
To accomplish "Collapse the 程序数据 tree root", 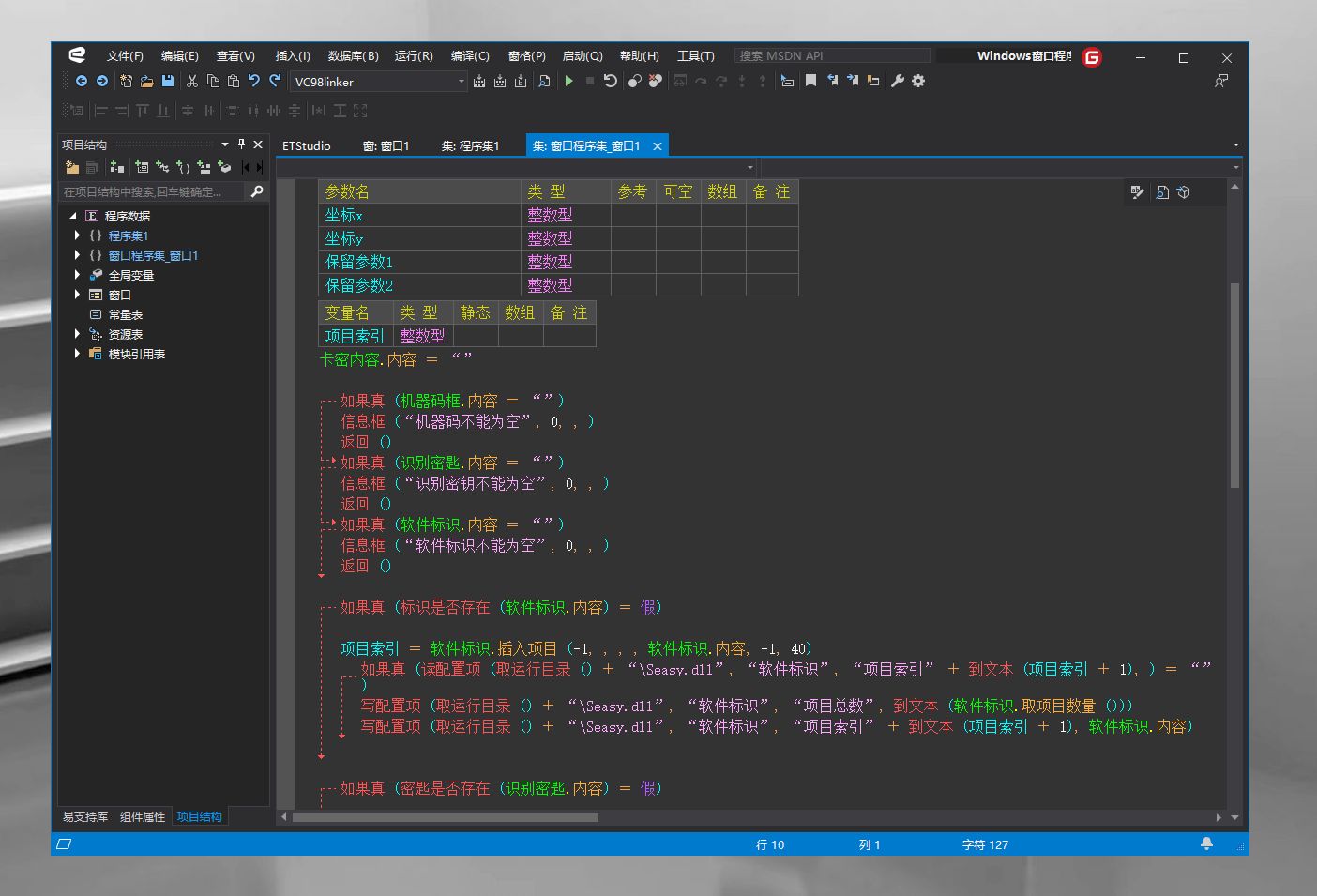I will [73, 216].
